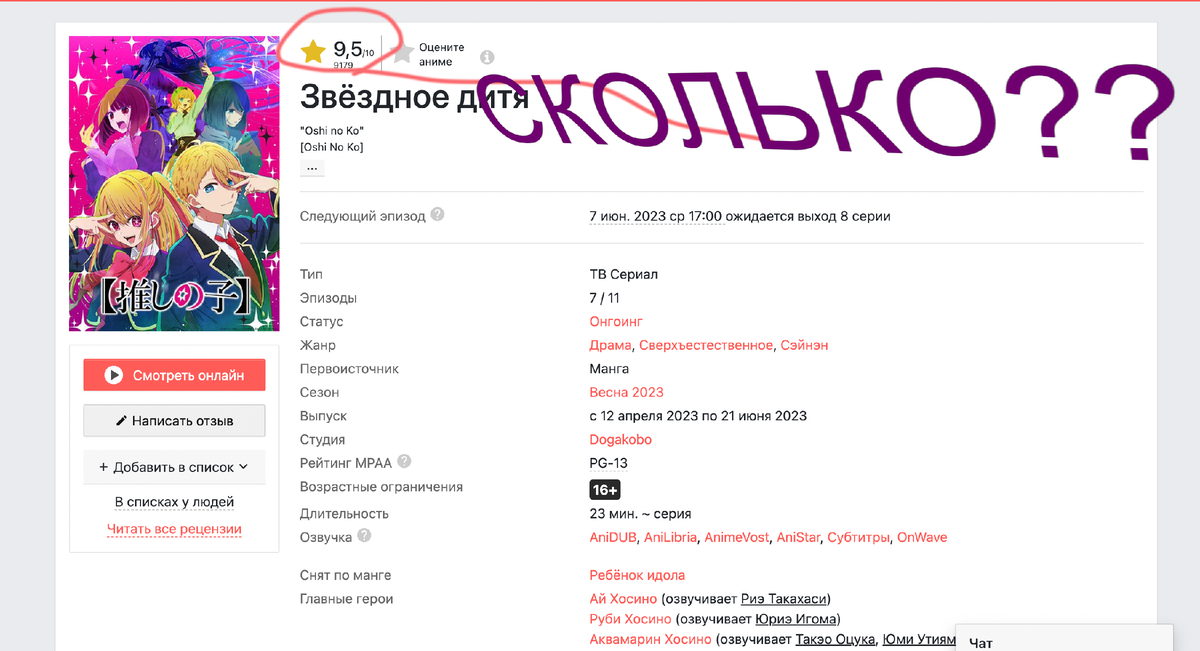Click the grey rate-this-anime star
Viewport: 1200px width, 651px height.
pyautogui.click(x=403, y=53)
